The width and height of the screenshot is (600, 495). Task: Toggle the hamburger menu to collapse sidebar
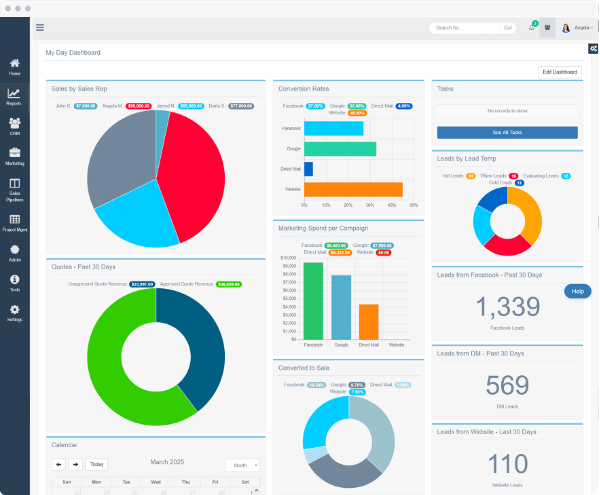coord(40,28)
